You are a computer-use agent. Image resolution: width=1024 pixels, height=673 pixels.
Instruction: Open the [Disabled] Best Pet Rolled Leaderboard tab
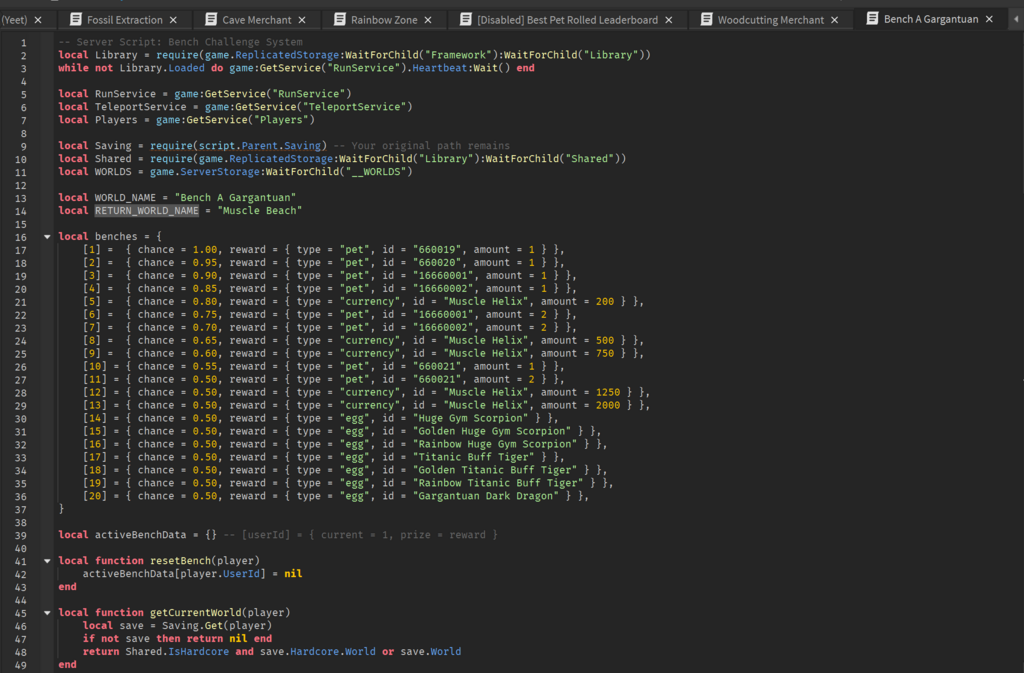pos(567,20)
